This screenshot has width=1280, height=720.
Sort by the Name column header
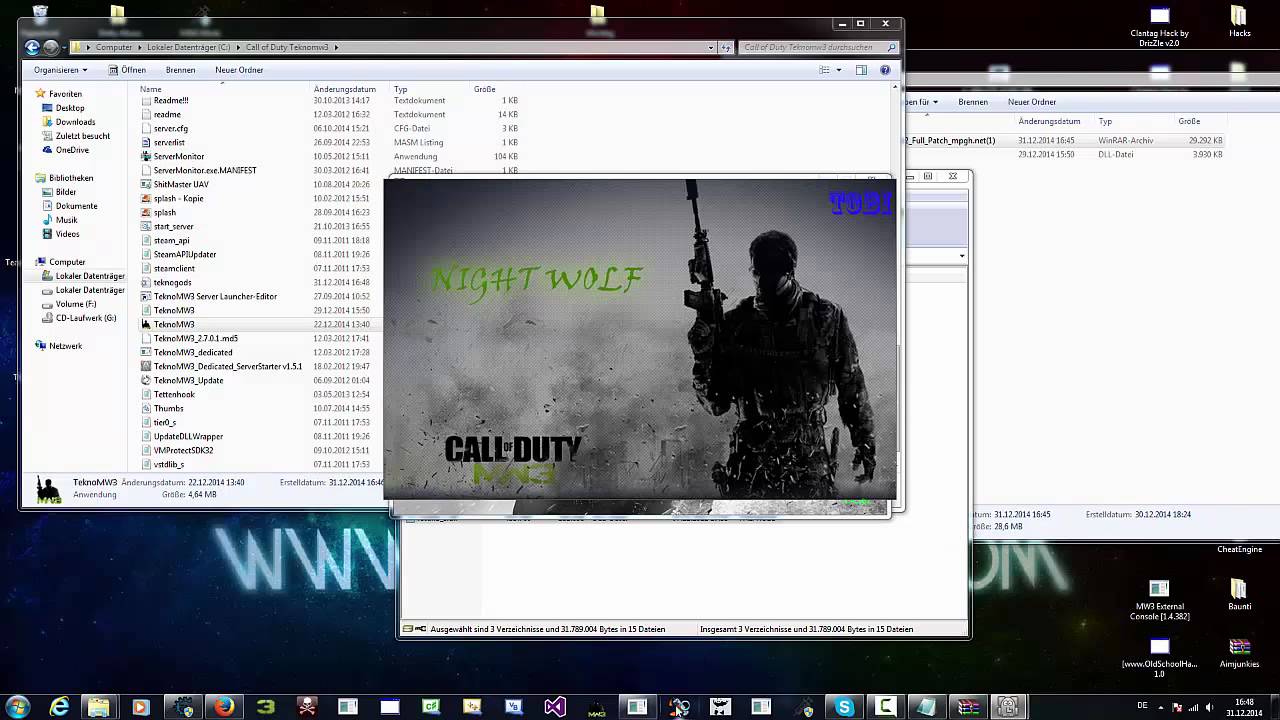pos(222,89)
